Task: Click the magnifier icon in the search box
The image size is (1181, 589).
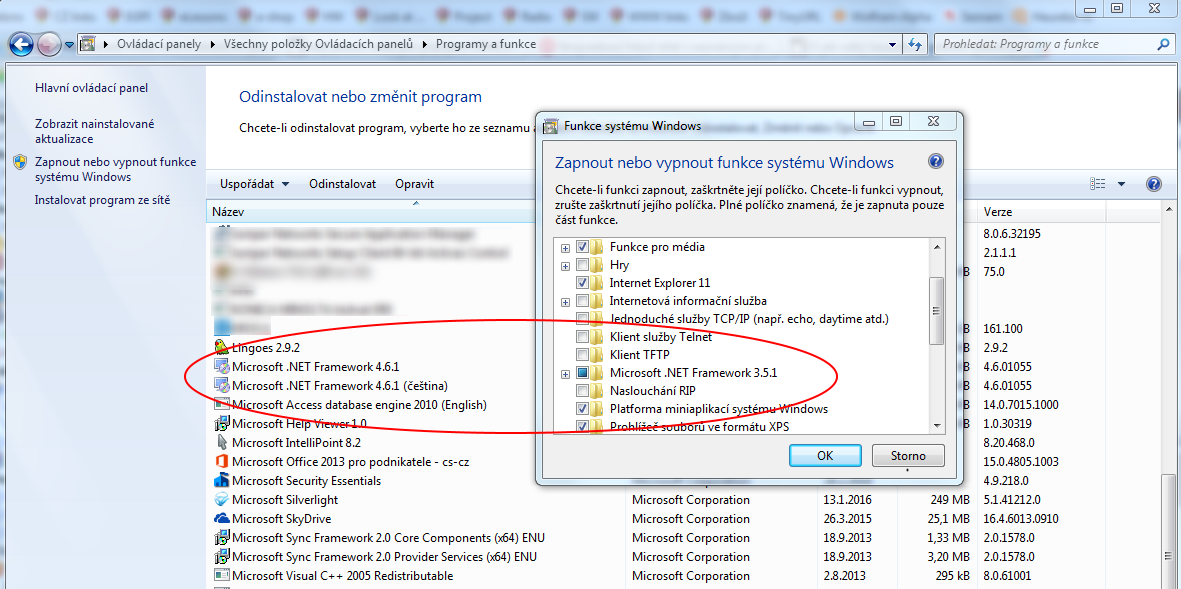Action: click(1163, 44)
